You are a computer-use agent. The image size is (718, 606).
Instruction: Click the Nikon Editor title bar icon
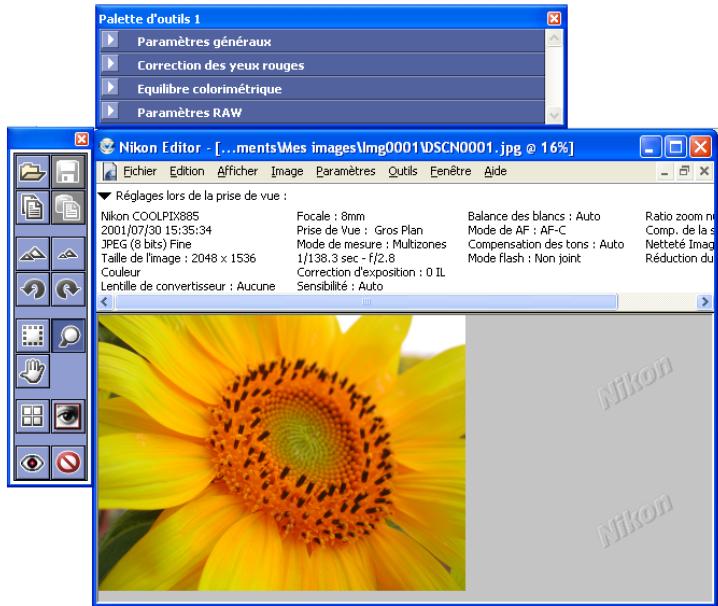click(107, 147)
